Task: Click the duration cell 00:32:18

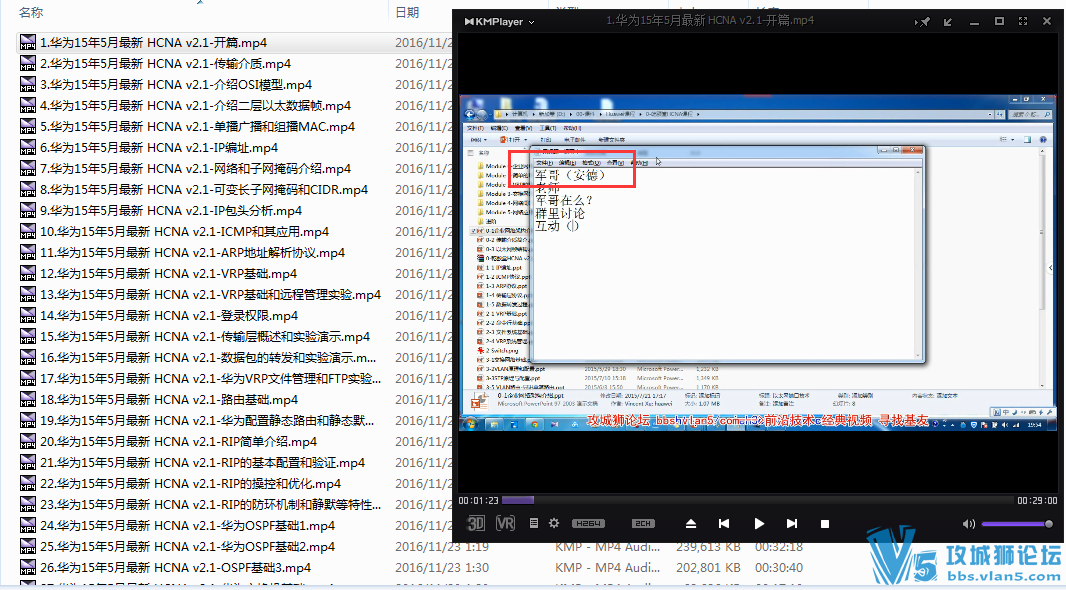Action: 779,547
